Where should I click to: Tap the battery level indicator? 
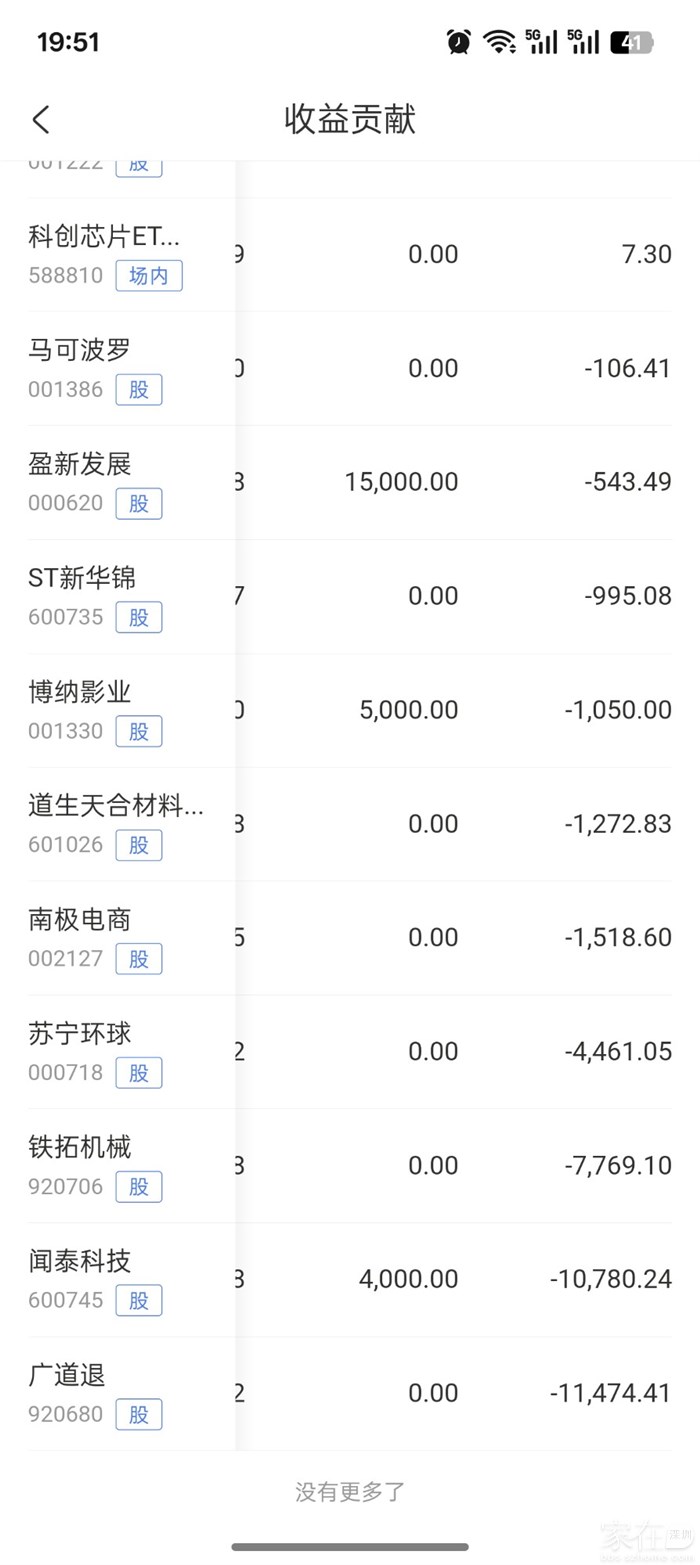click(631, 42)
